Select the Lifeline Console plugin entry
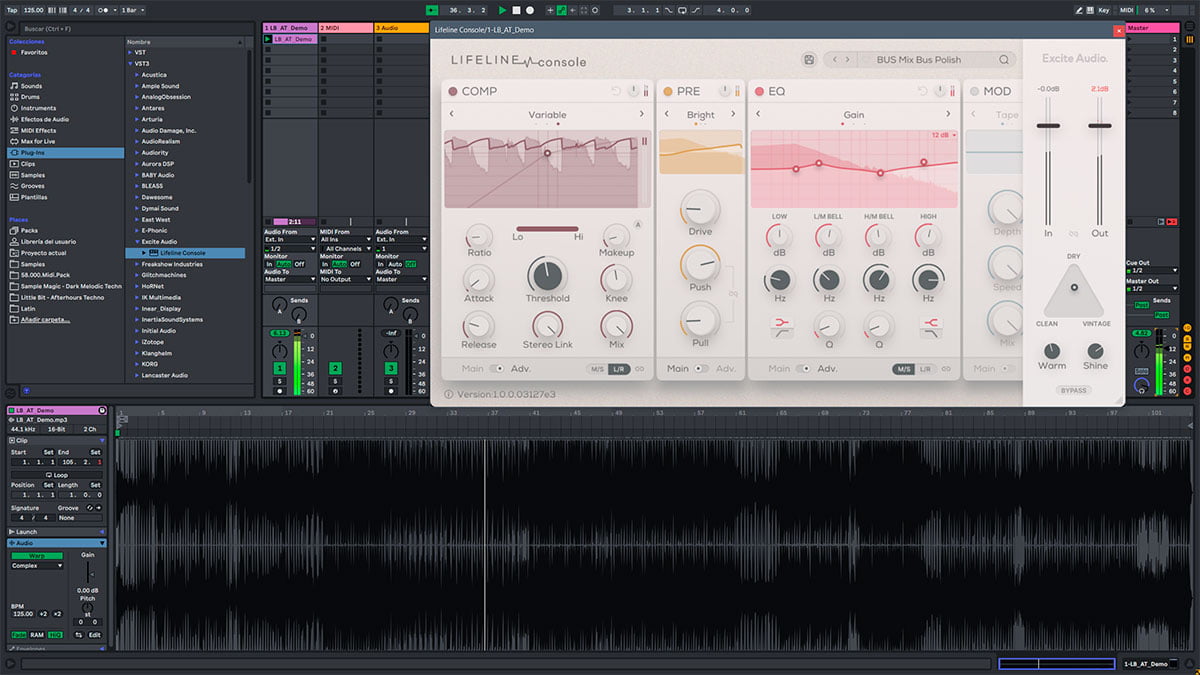Screen dimensions: 1200x675 click(186, 253)
